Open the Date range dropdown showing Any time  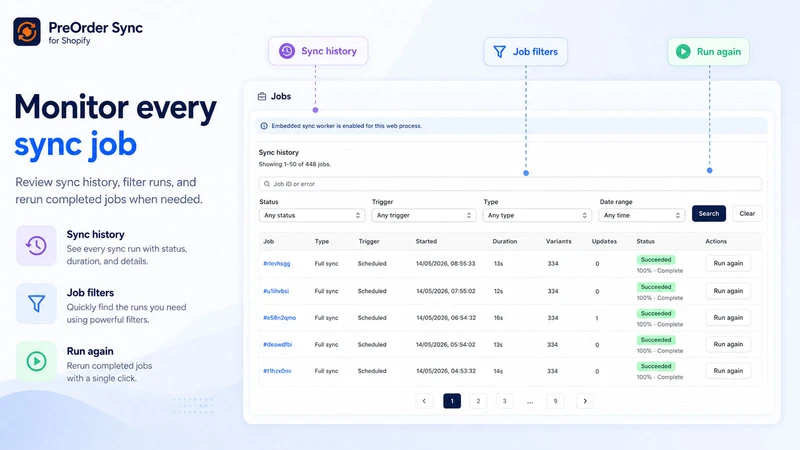pyautogui.click(x=641, y=215)
